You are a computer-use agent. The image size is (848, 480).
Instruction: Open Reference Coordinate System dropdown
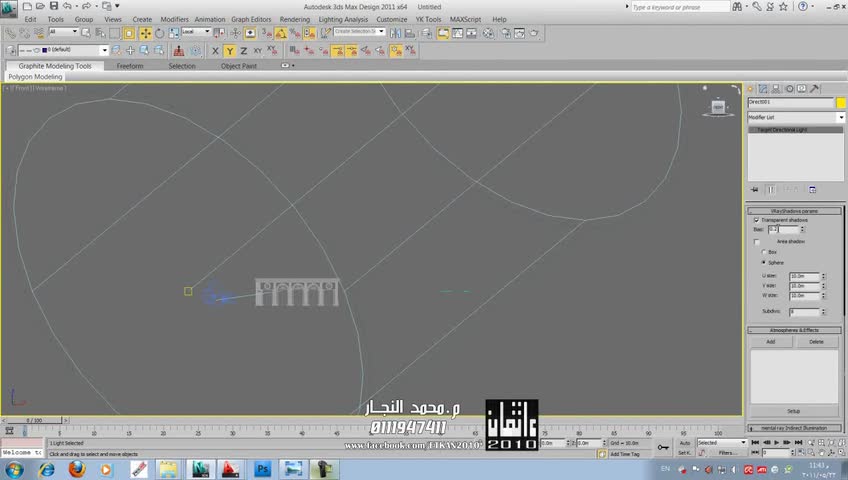pyautogui.click(x=196, y=32)
